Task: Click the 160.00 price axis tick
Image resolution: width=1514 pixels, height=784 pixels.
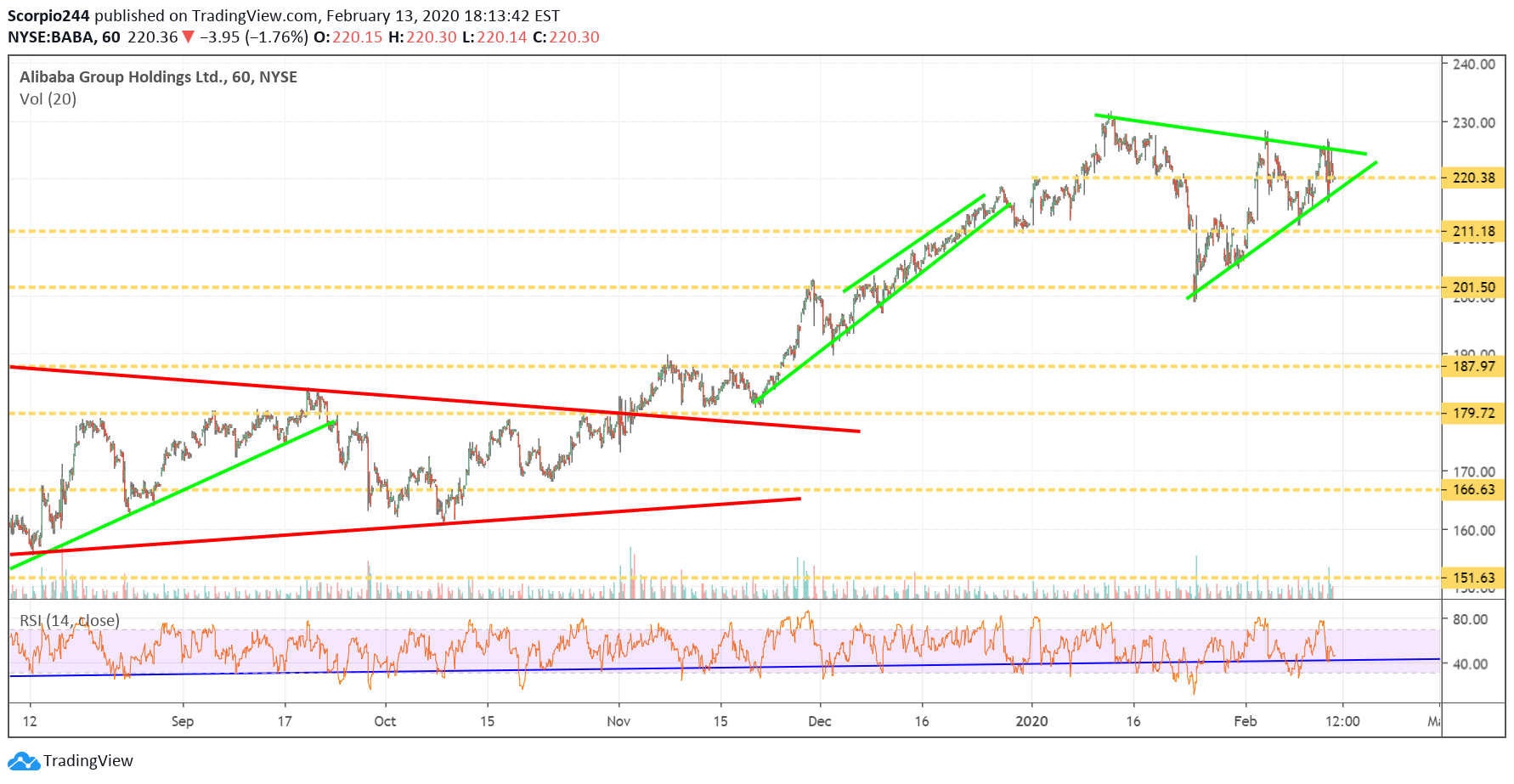Action: [x=1474, y=530]
